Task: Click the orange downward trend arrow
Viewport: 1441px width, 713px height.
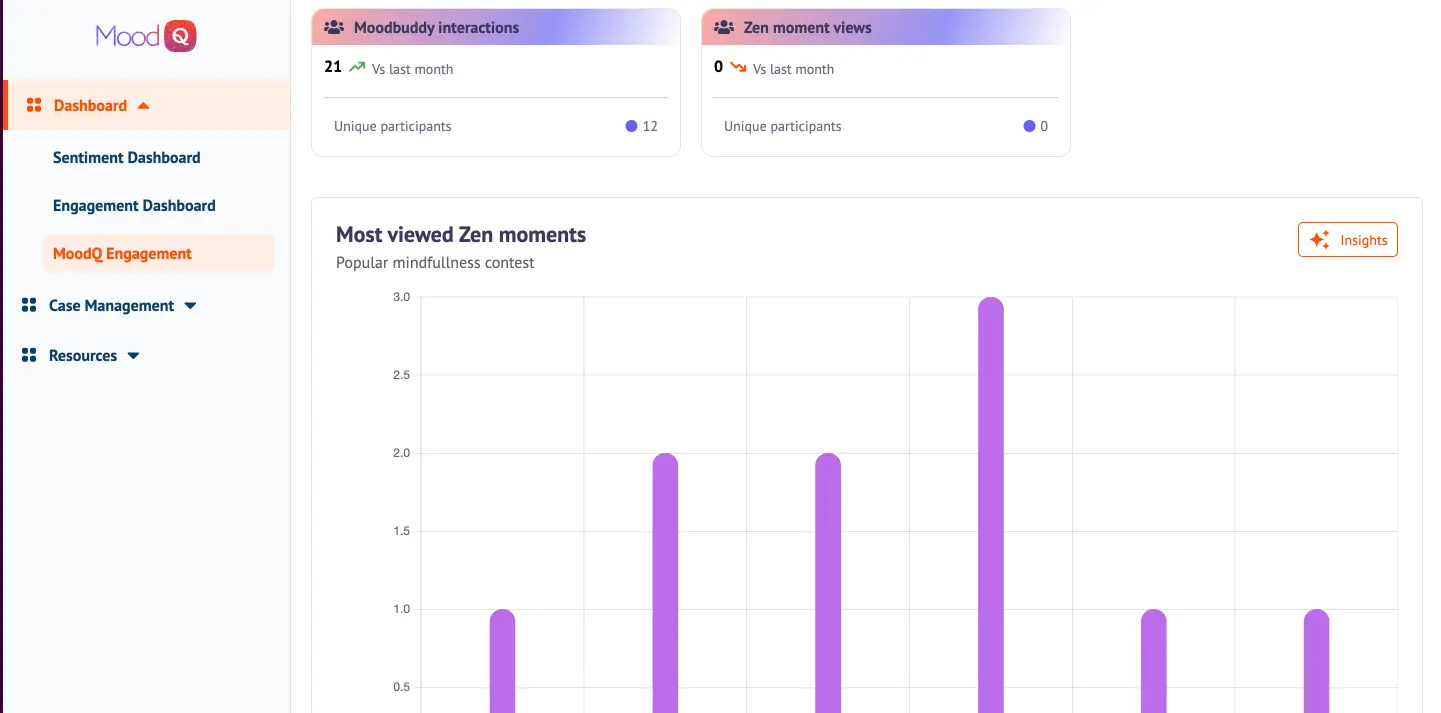Action: coord(738,68)
